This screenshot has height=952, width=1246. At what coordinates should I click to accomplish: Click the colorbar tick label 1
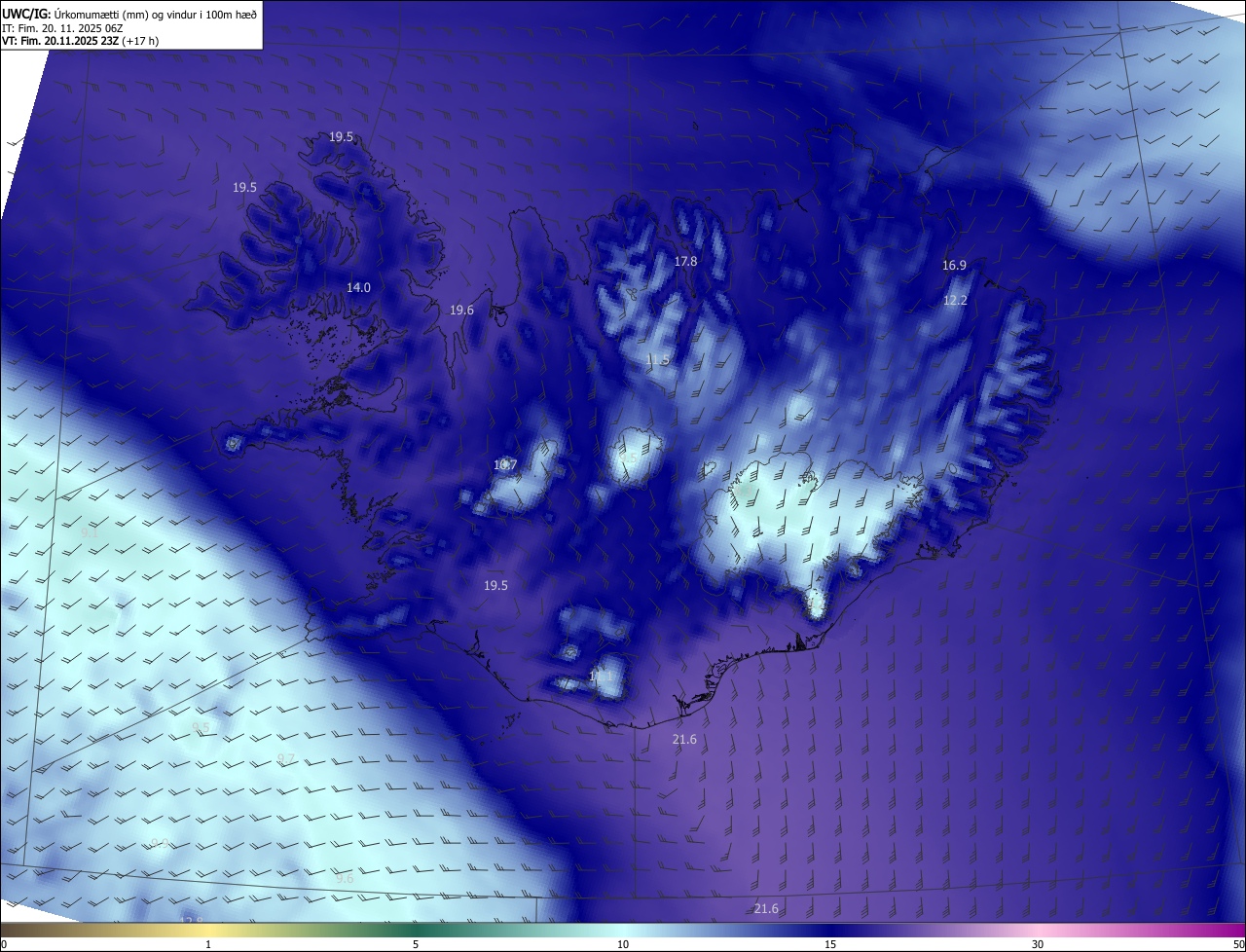coord(208,944)
